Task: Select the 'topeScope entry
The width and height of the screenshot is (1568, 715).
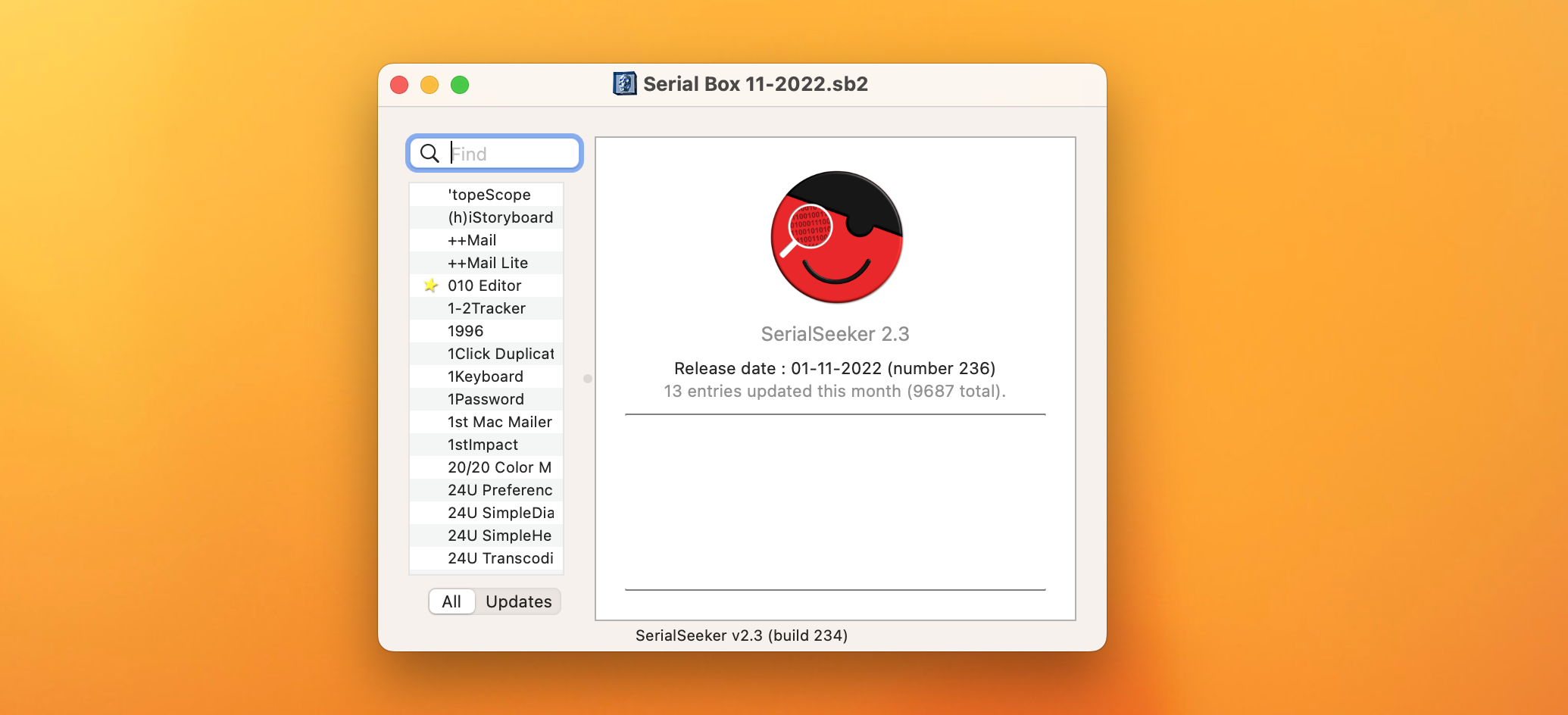Action: pyautogui.click(x=486, y=195)
